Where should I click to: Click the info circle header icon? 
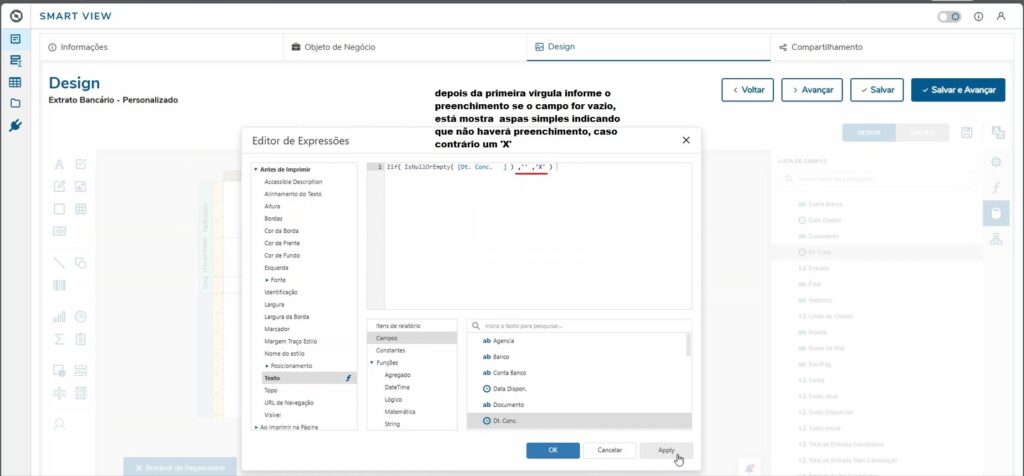(x=978, y=17)
